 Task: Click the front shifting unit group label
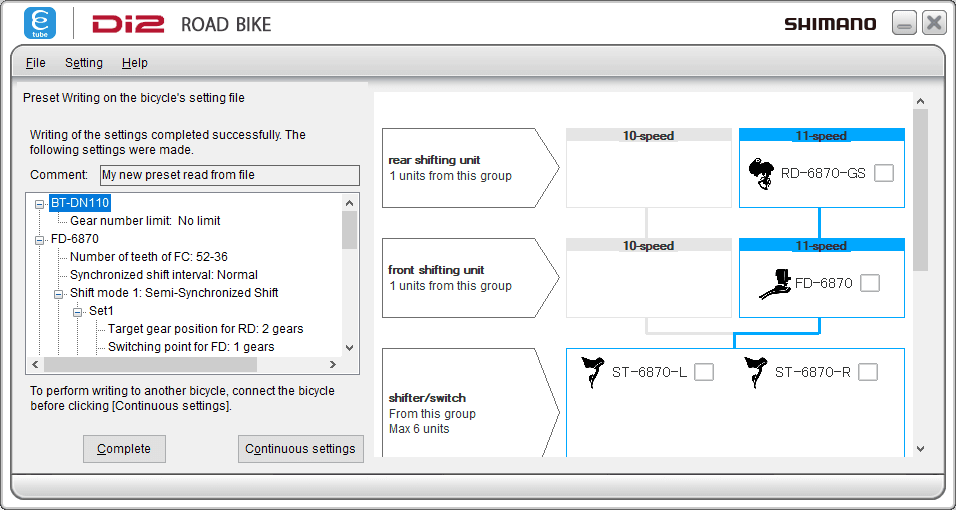[x=470, y=278]
